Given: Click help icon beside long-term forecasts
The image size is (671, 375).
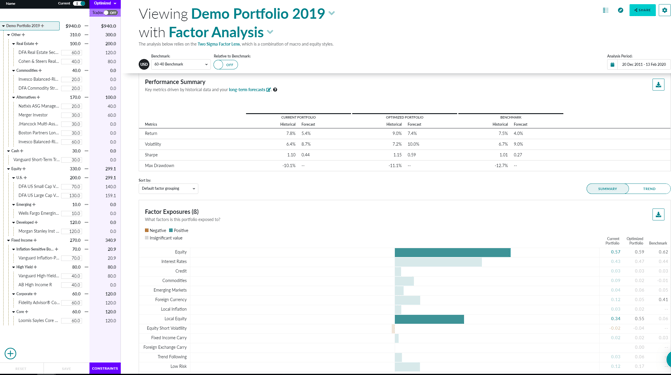Looking at the screenshot, I should click(x=275, y=90).
